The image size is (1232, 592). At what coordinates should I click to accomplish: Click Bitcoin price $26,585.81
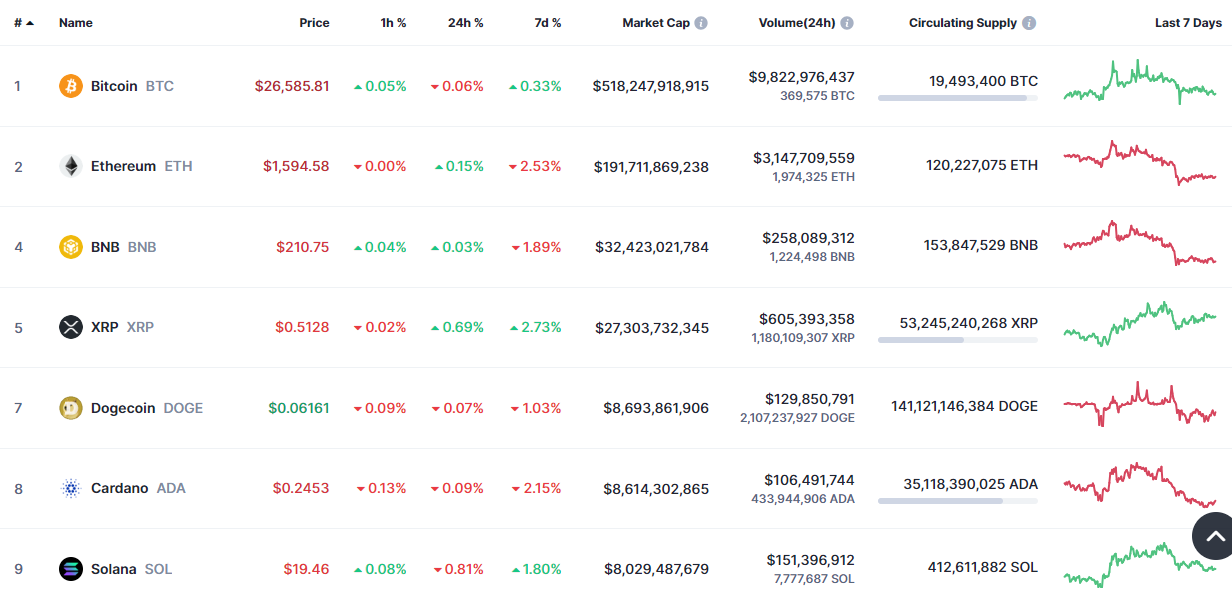pos(292,86)
